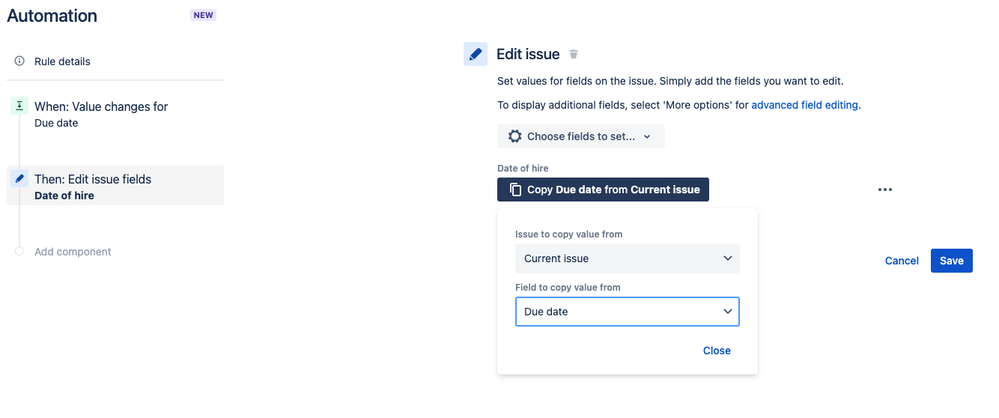The image size is (999, 418).
Task: Click the pencil icon beside Then: Edit issue fields
Action: click(x=19, y=179)
